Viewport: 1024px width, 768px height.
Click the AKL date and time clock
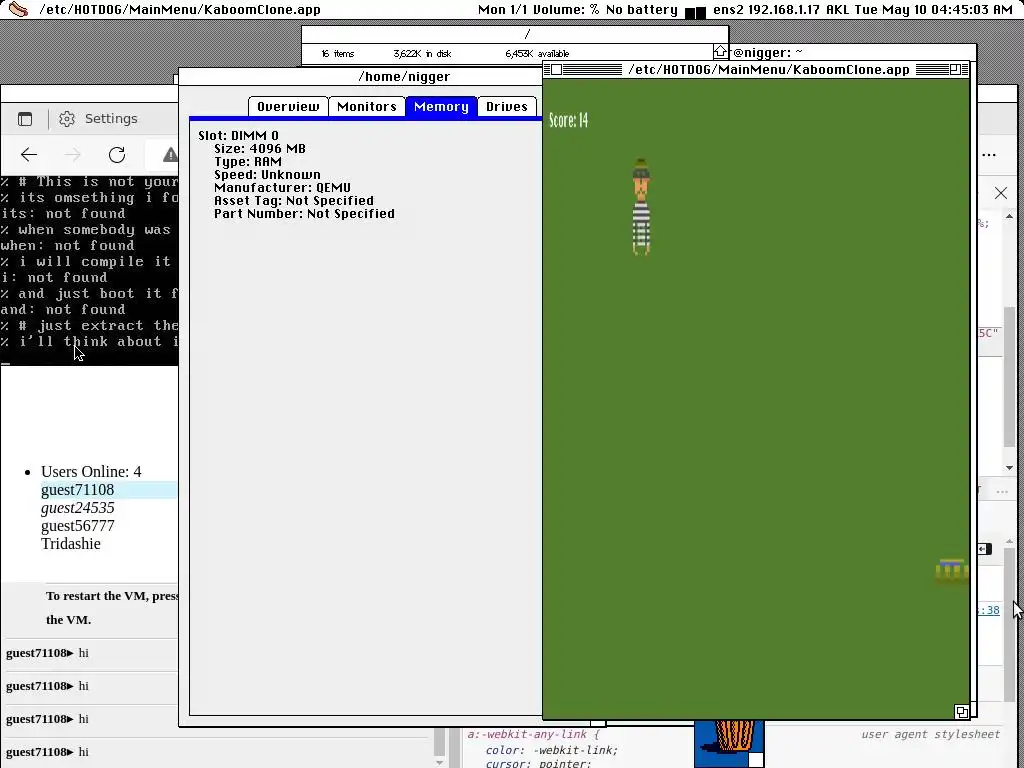(x=920, y=10)
